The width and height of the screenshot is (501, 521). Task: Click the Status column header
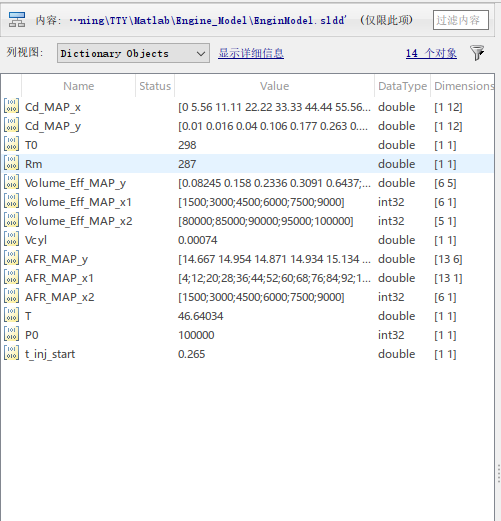click(x=155, y=86)
